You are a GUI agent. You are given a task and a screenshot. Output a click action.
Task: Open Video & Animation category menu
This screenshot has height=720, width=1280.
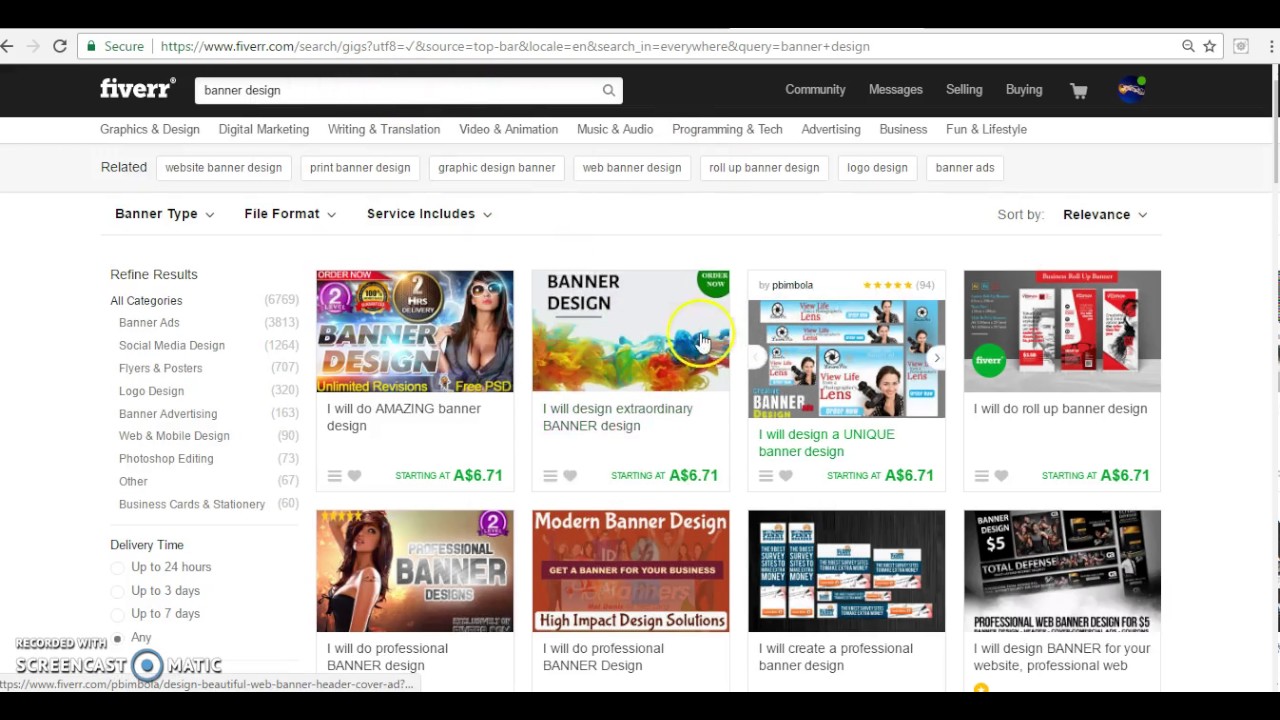(508, 129)
